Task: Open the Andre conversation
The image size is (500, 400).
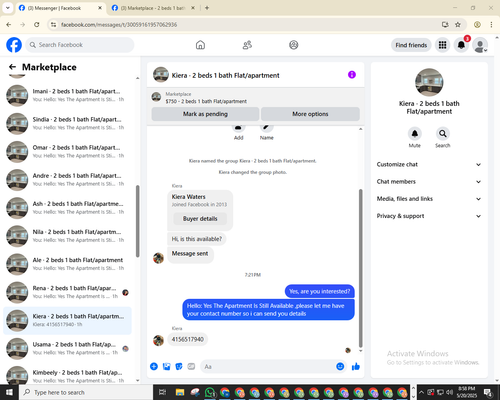Action: click(x=67, y=180)
